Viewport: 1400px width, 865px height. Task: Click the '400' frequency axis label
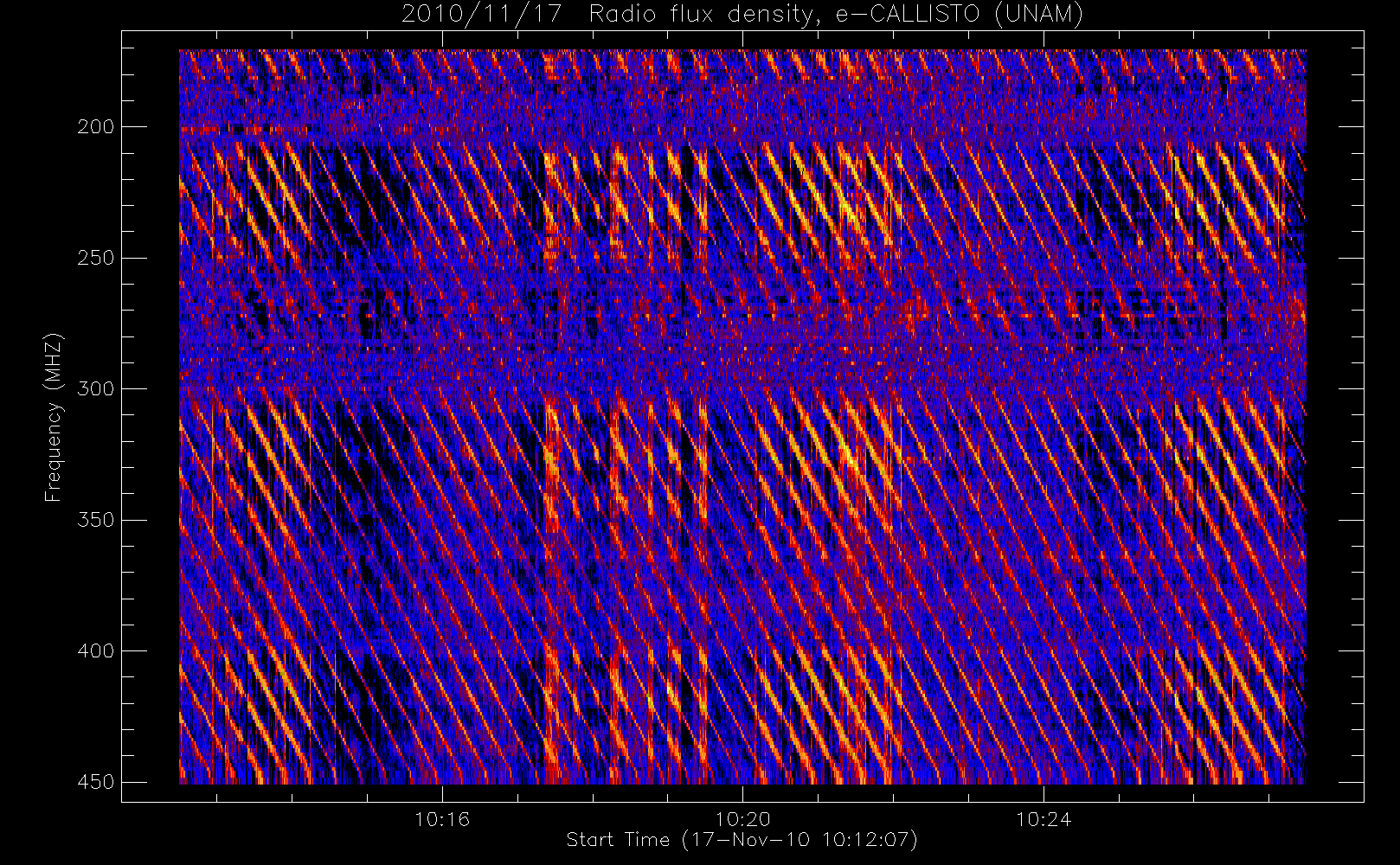(95, 650)
